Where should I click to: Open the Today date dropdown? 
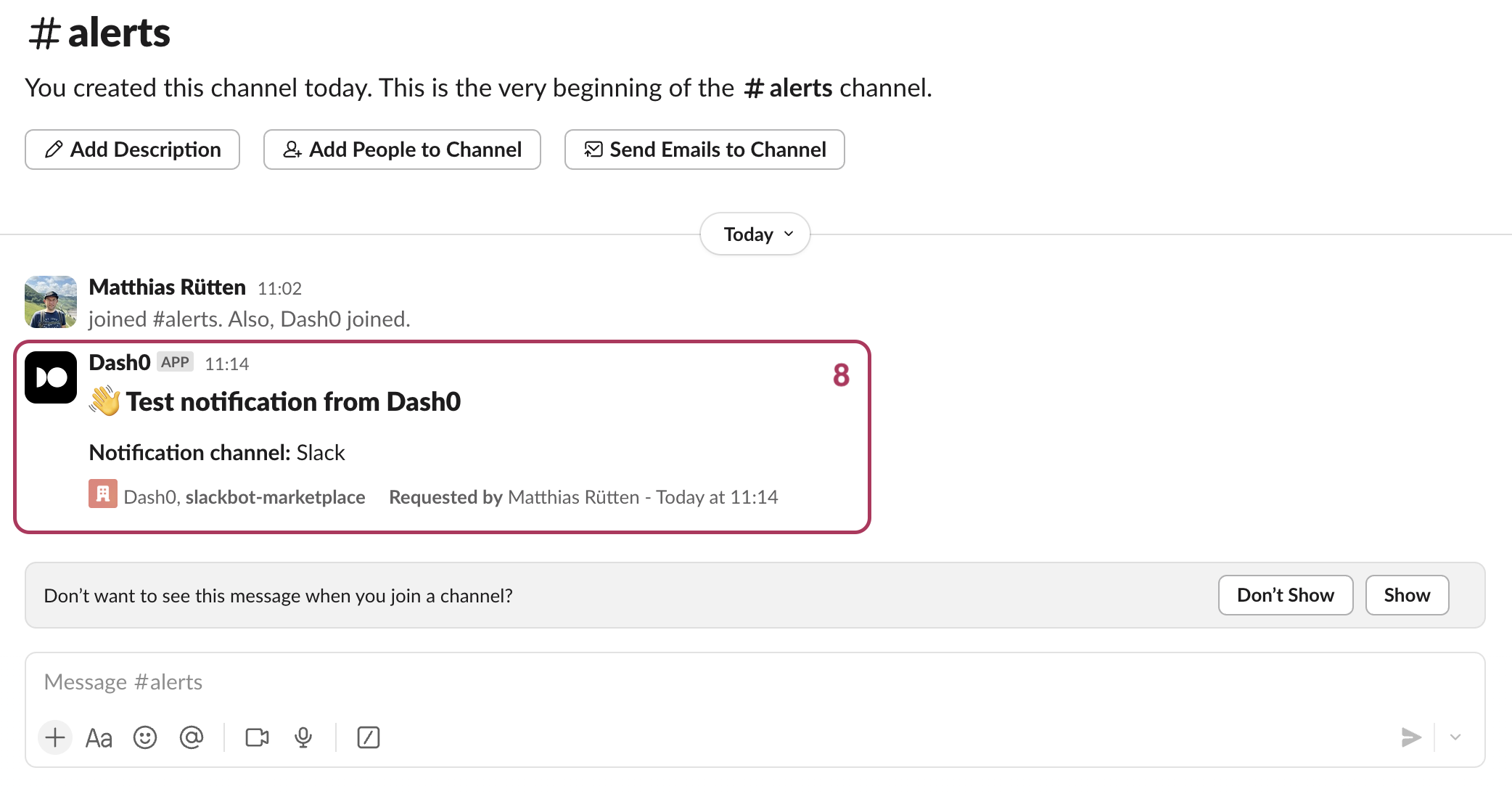pyautogui.click(x=755, y=234)
